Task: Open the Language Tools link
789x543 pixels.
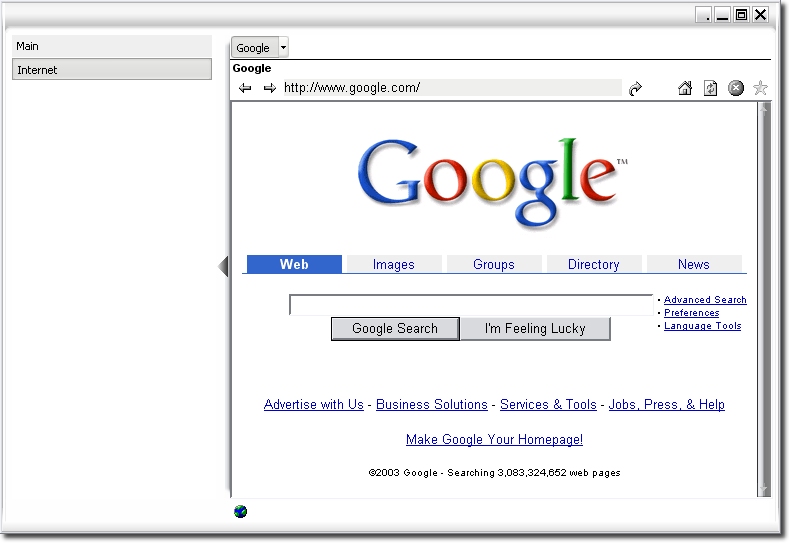Action: pos(702,326)
